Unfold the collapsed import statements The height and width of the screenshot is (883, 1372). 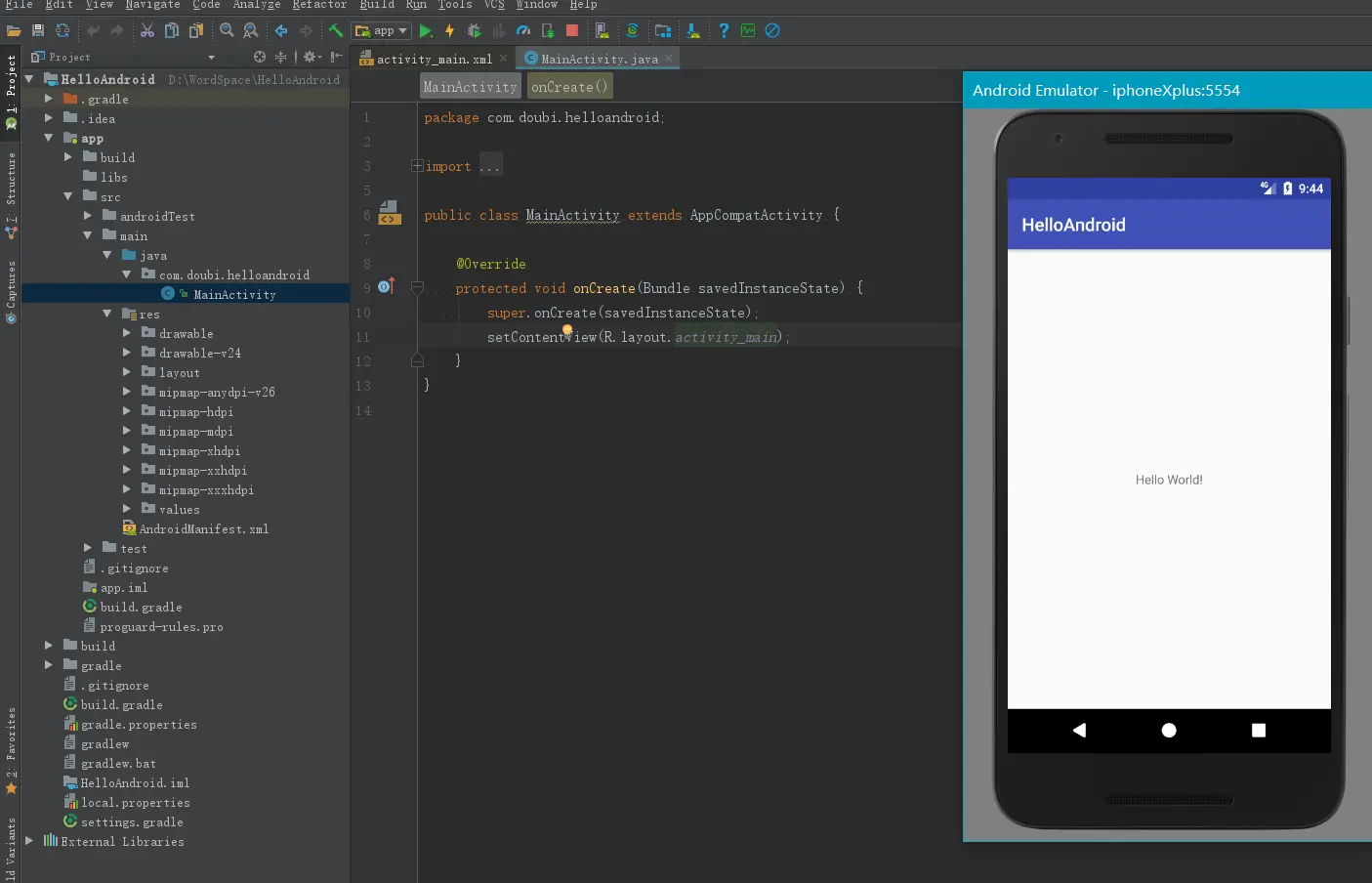pyautogui.click(x=418, y=166)
